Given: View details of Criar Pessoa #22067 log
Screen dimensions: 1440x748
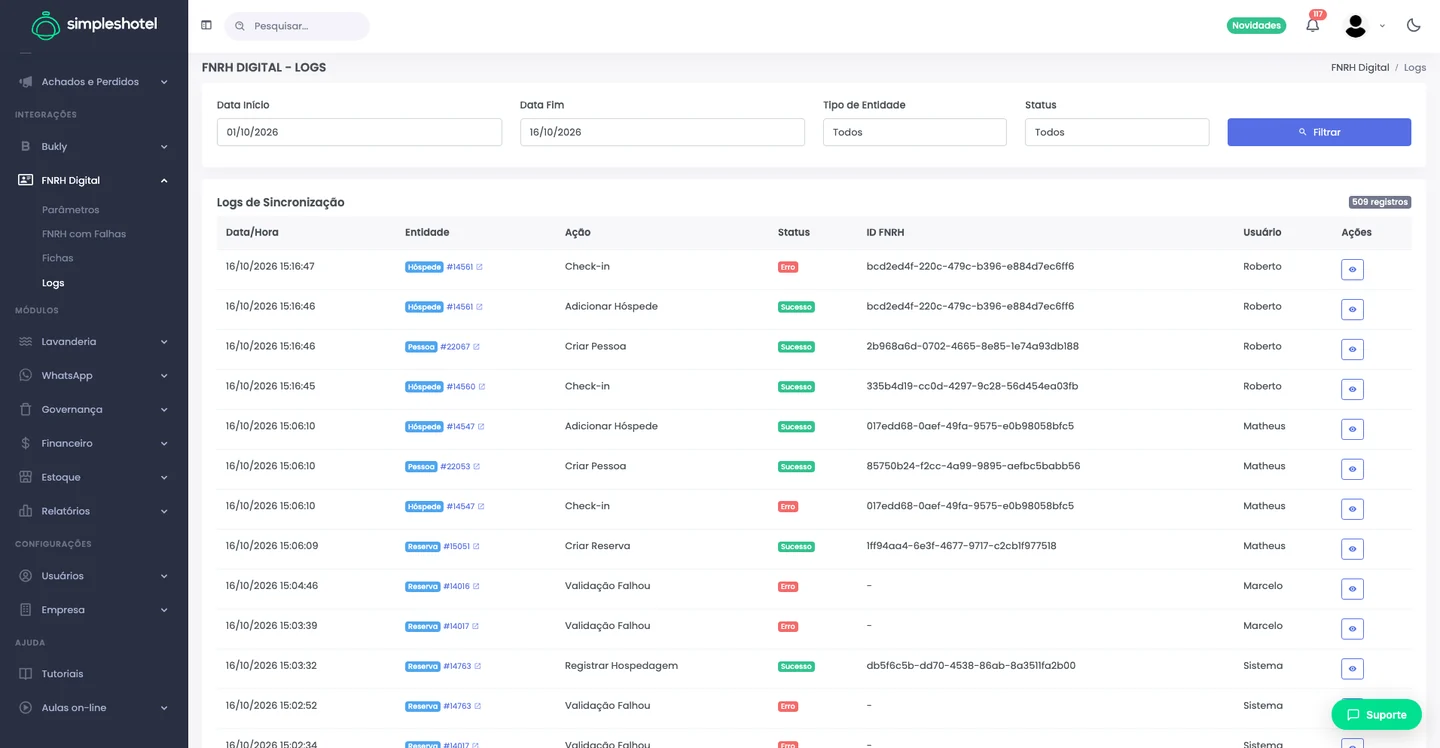Looking at the screenshot, I should click(x=1352, y=350).
